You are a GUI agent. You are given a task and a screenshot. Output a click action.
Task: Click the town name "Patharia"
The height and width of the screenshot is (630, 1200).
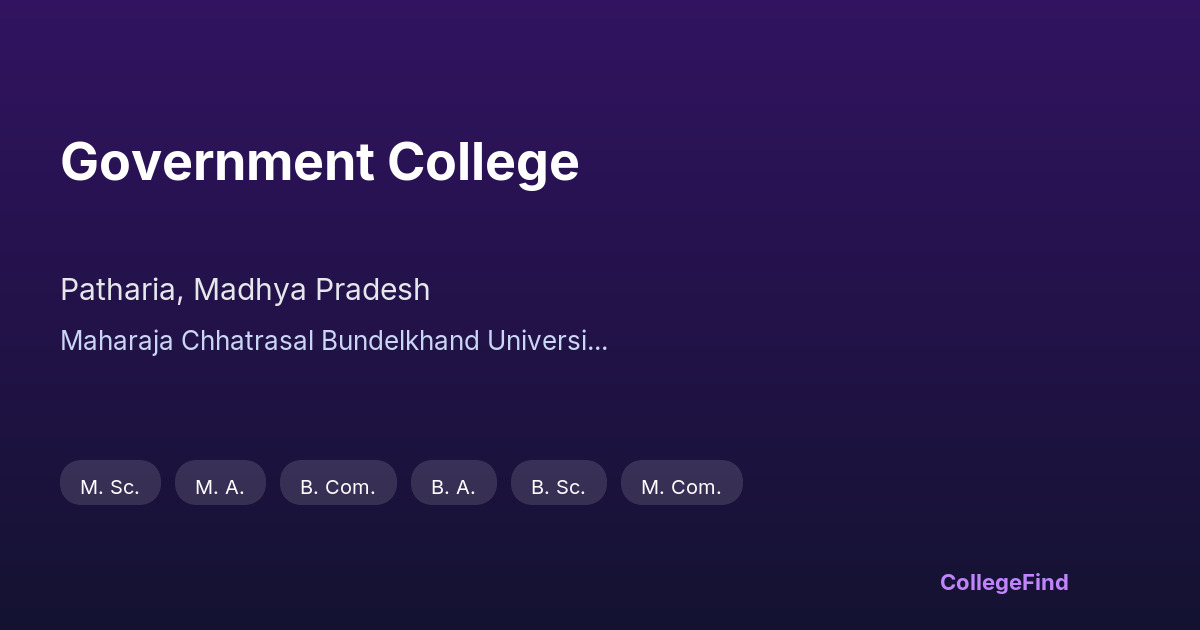click(x=120, y=290)
